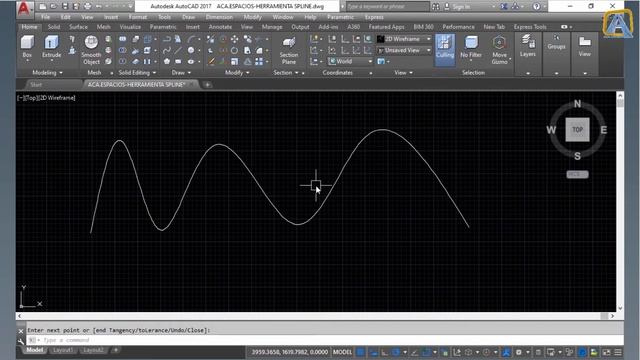Open the Unsaved View dropdown

pos(404,51)
